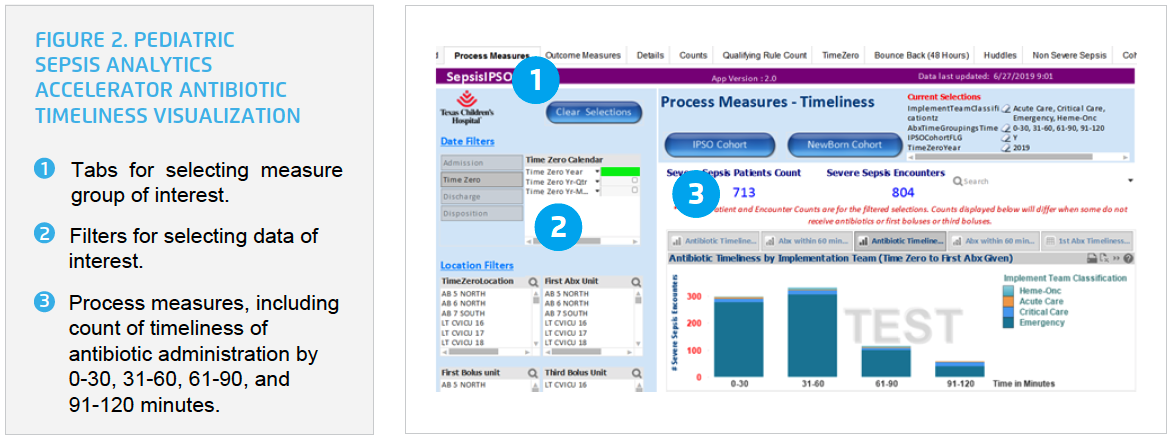Click the 31-60 minutes chart bar
Image resolution: width=1173 pixels, height=438 pixels.
(x=812, y=332)
